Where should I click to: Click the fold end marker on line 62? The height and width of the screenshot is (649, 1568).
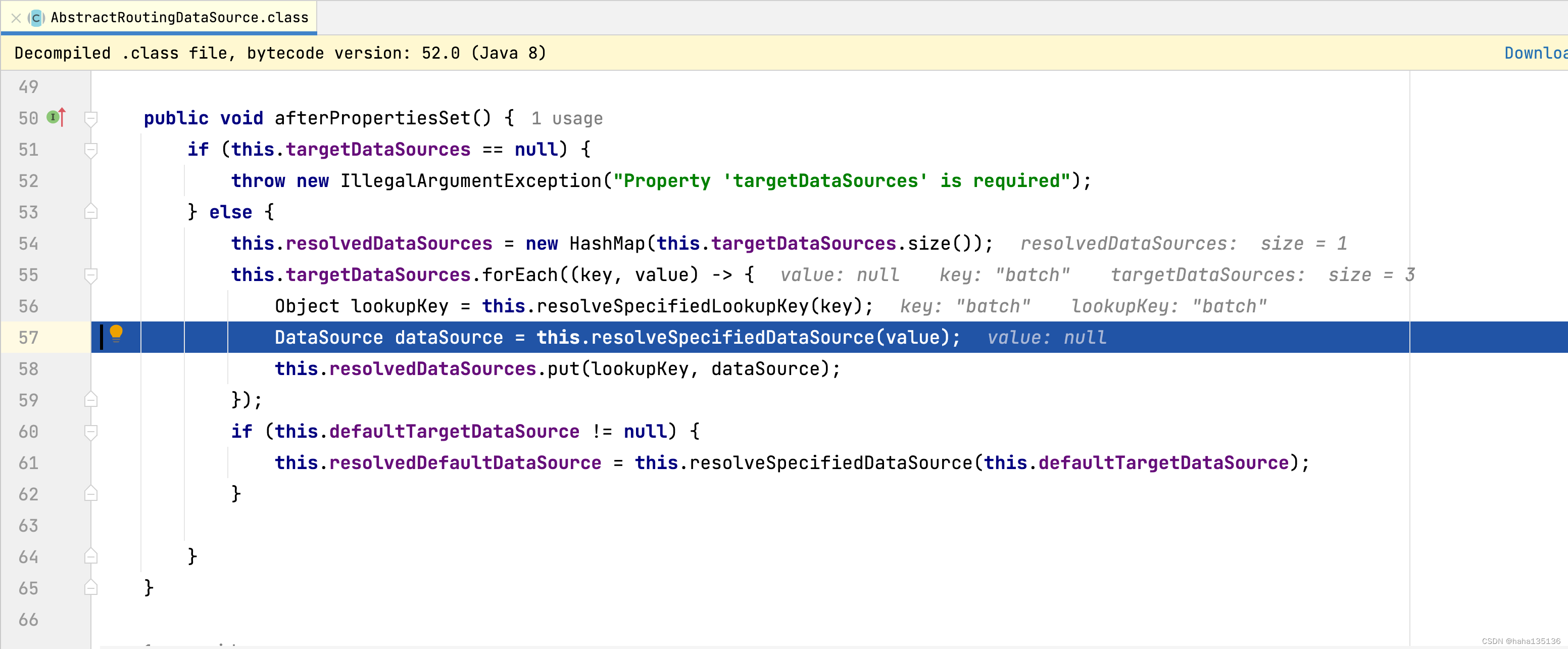91,494
